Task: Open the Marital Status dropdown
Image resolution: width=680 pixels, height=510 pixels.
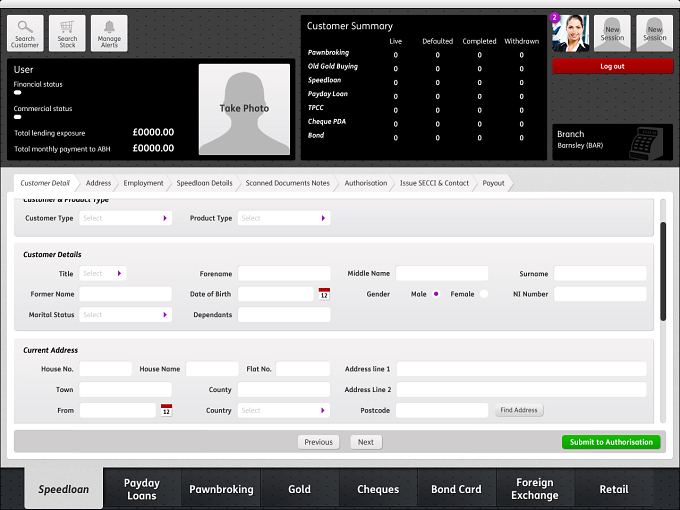Action: [125, 314]
